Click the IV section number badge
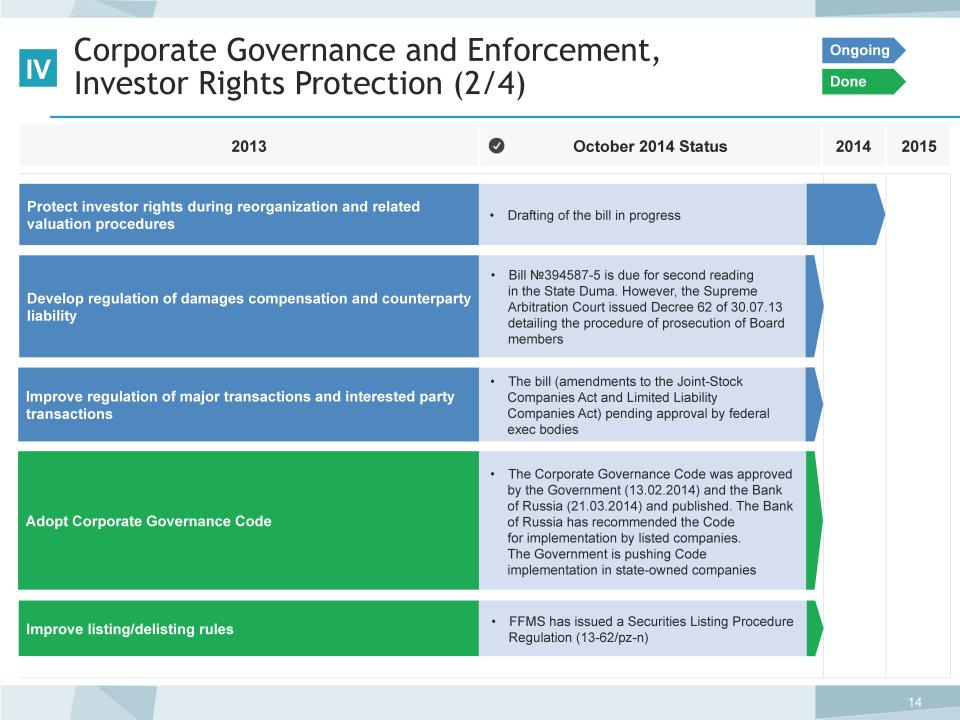This screenshot has width=960, height=720. (x=38, y=68)
